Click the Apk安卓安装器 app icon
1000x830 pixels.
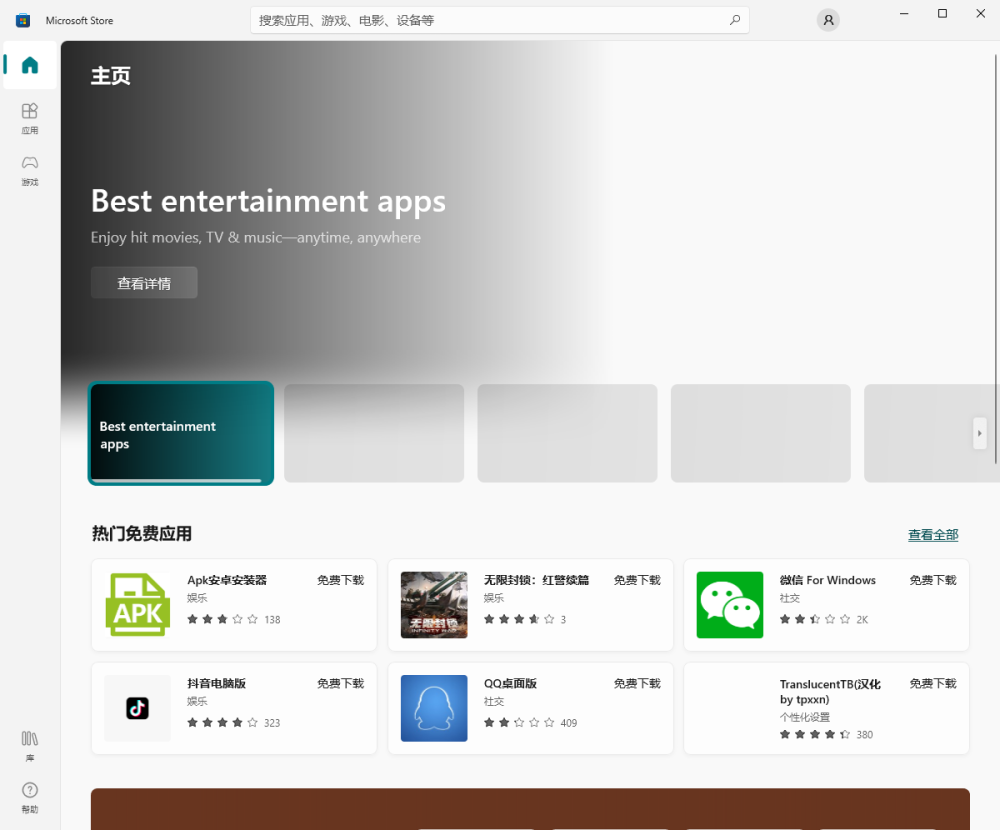point(137,605)
